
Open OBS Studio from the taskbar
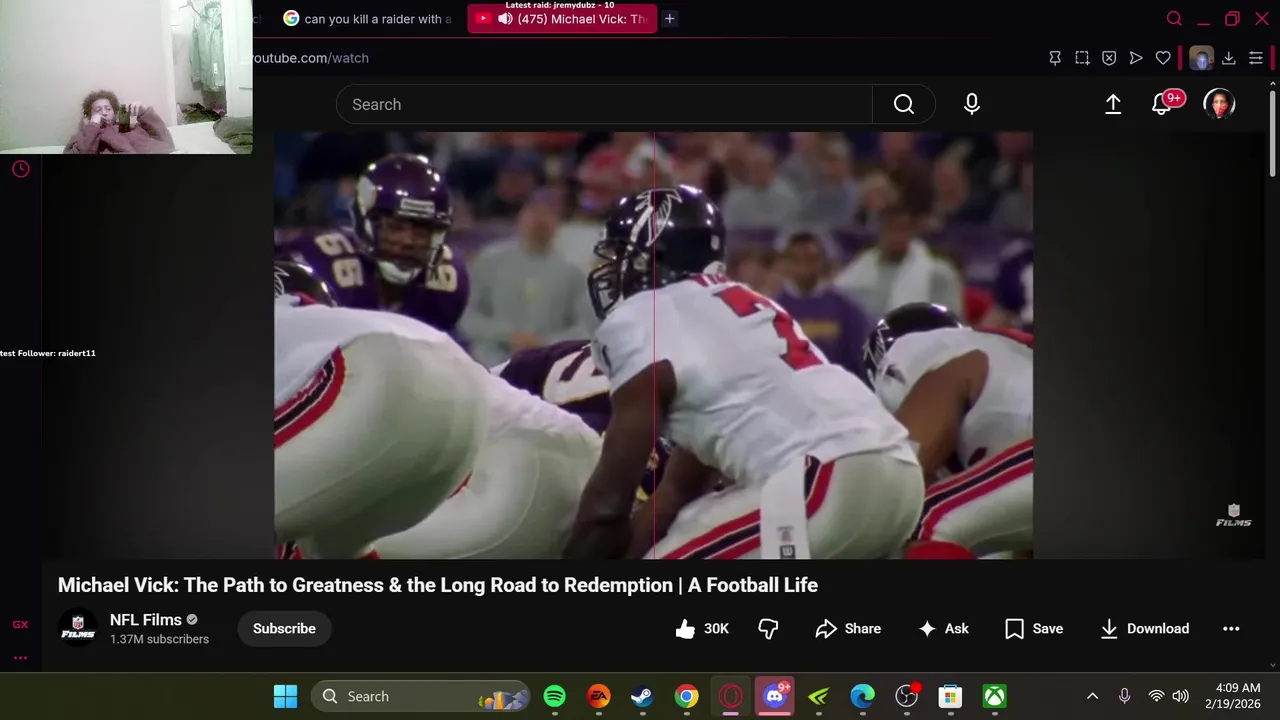pos(906,696)
